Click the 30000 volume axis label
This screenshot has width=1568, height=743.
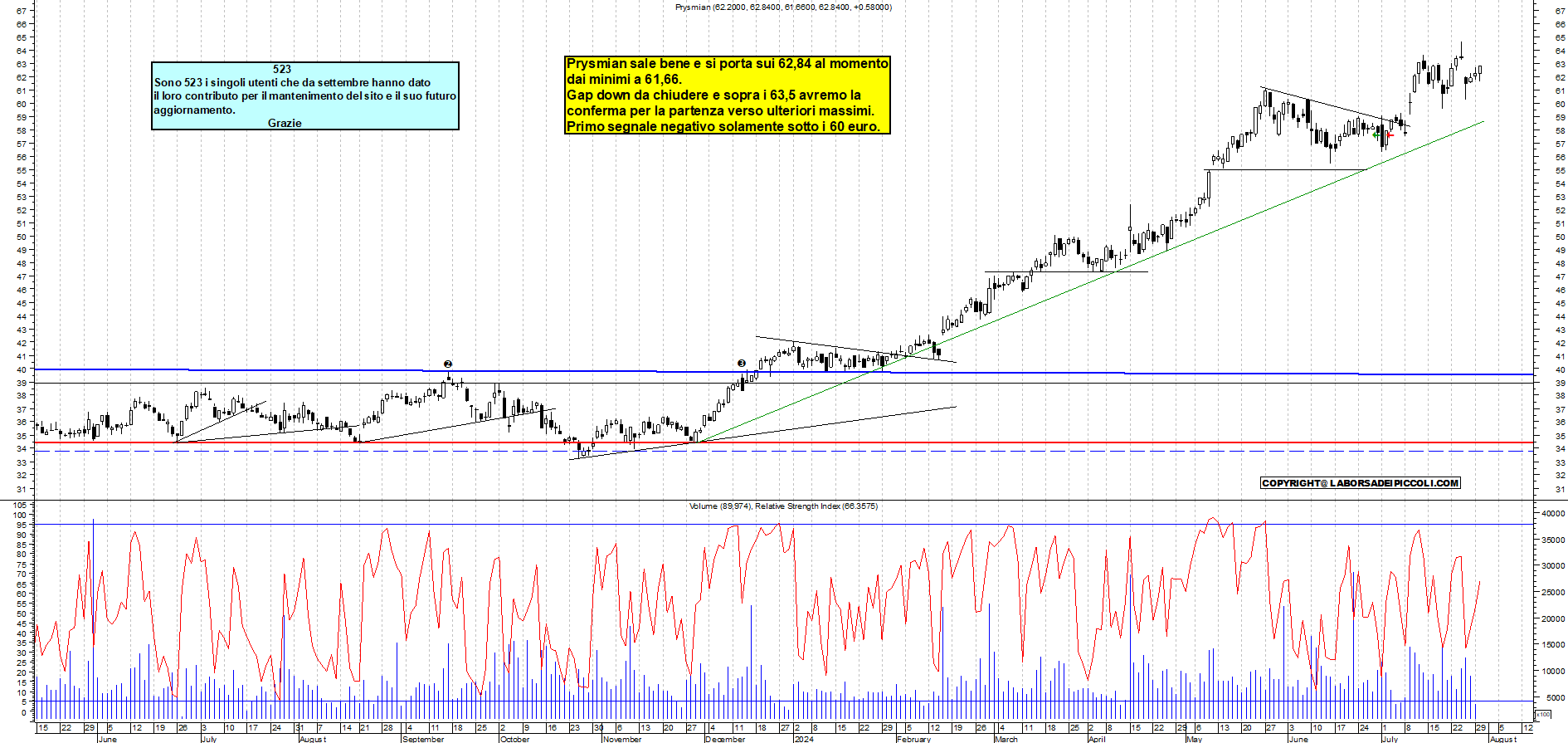(1554, 566)
